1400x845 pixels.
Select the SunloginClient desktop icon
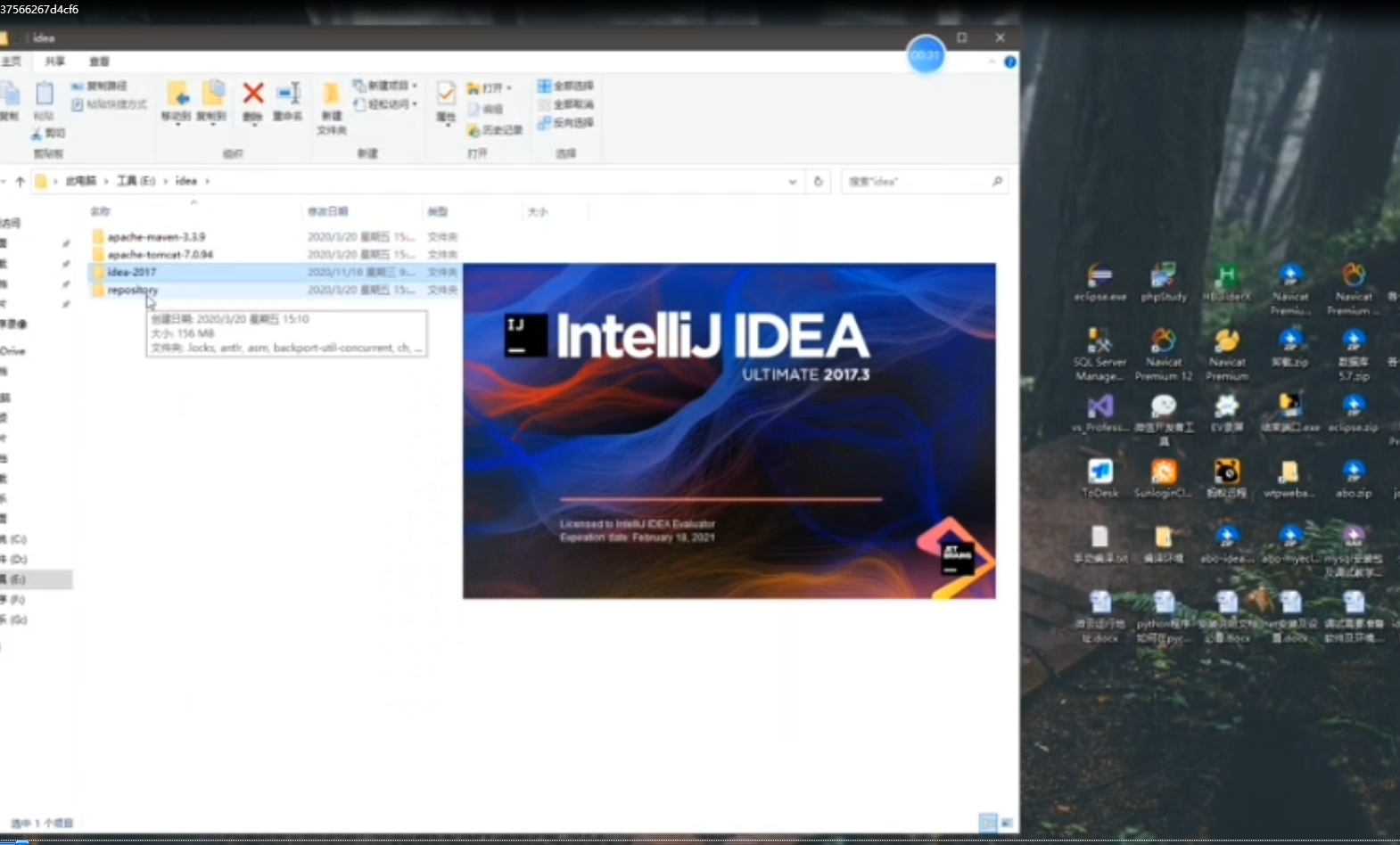pyautogui.click(x=1164, y=479)
